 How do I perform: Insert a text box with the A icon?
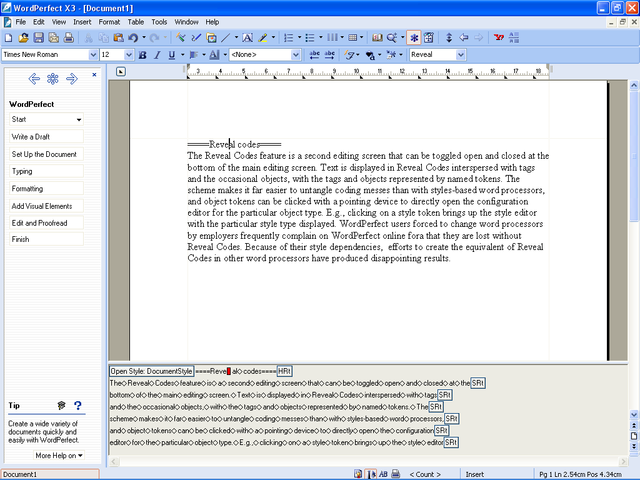[247, 38]
